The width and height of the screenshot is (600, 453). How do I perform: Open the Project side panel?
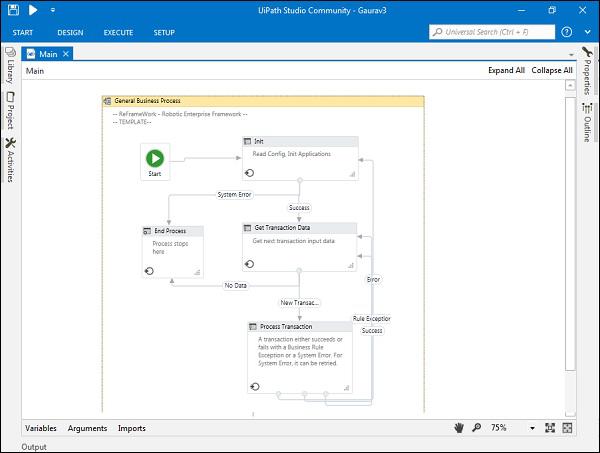pyautogui.click(x=11, y=111)
